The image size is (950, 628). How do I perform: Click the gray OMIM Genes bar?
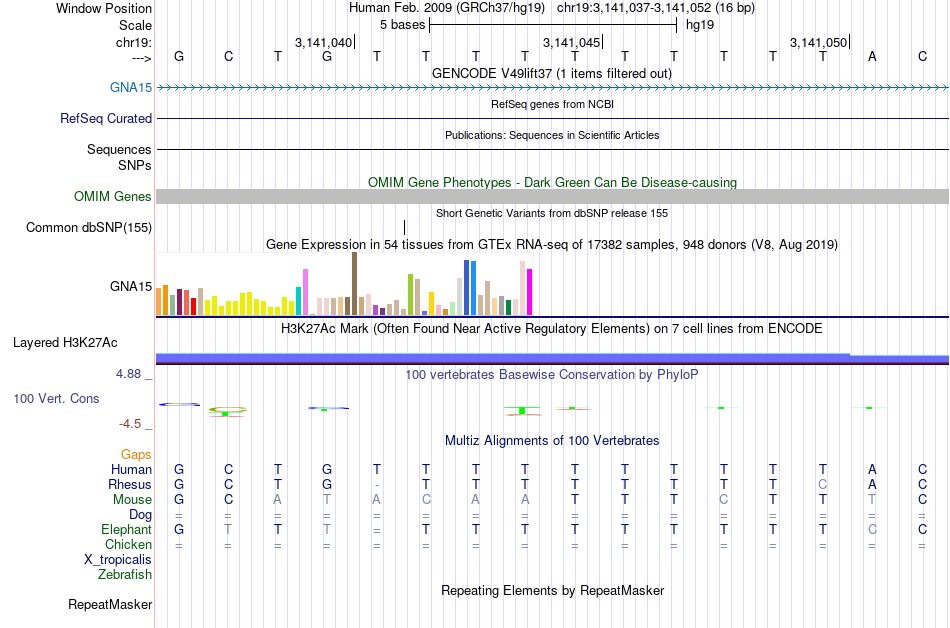[553, 196]
